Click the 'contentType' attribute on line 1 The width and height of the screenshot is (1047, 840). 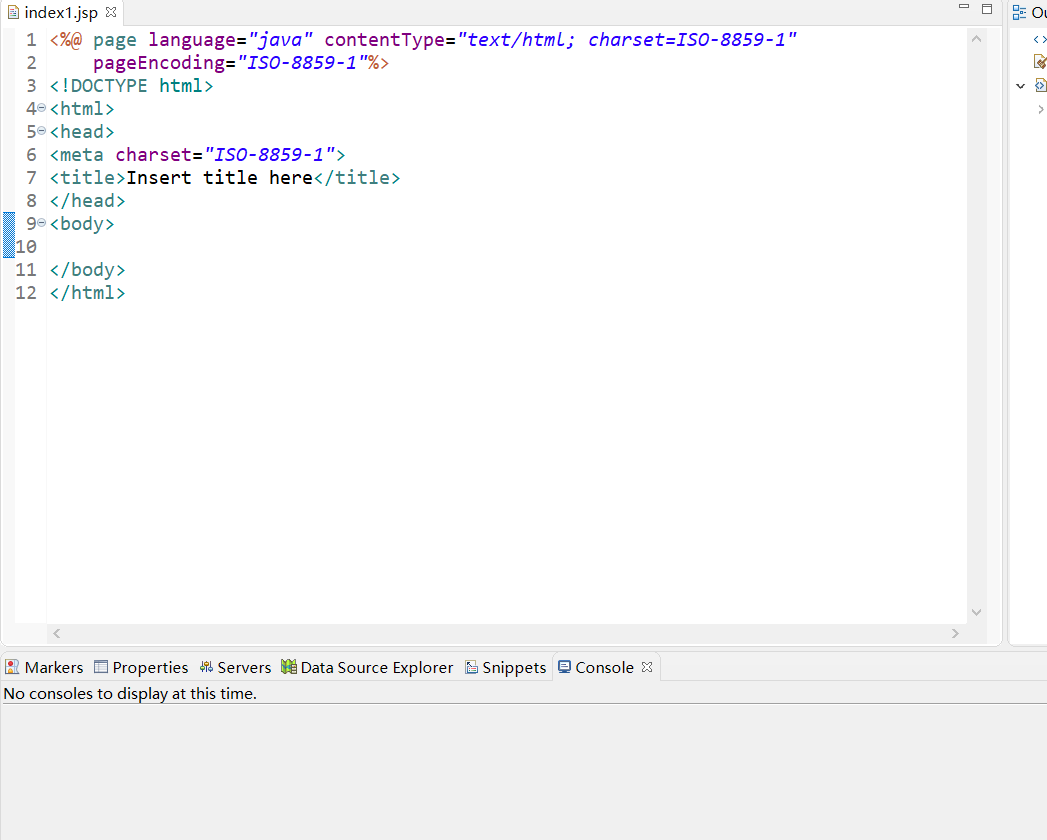coord(385,40)
